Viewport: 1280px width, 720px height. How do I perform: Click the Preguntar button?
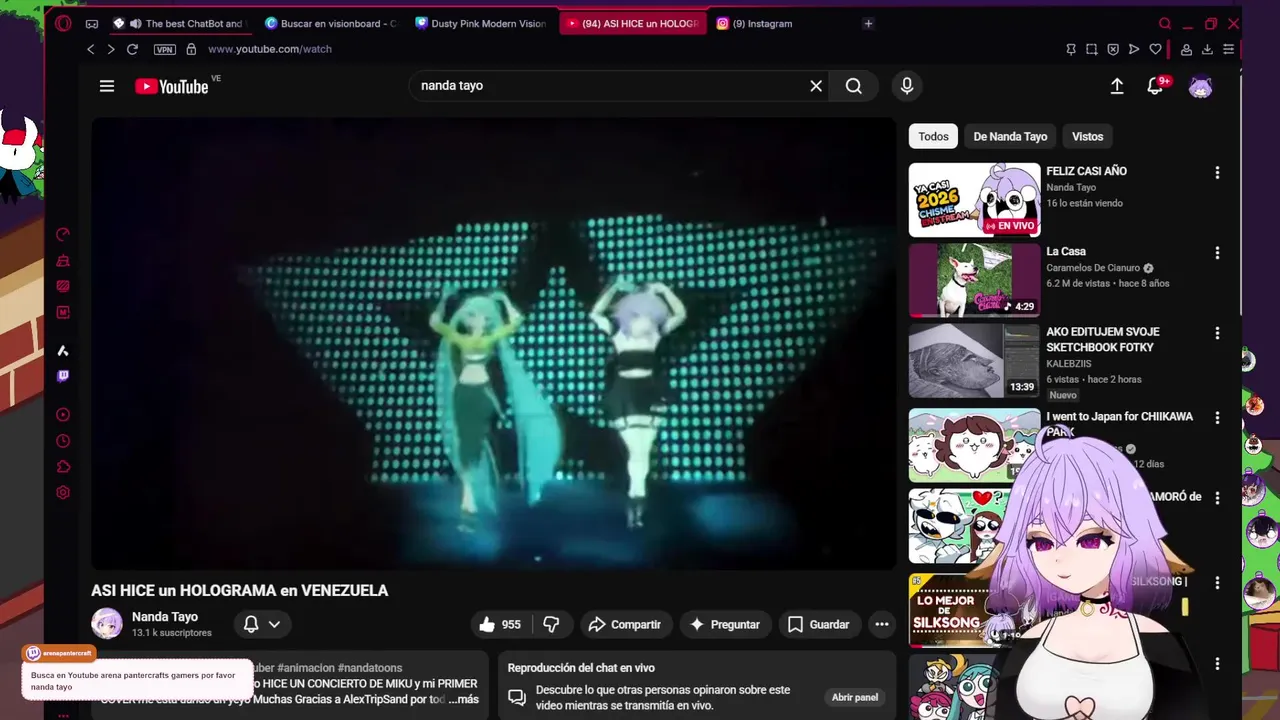coord(725,624)
